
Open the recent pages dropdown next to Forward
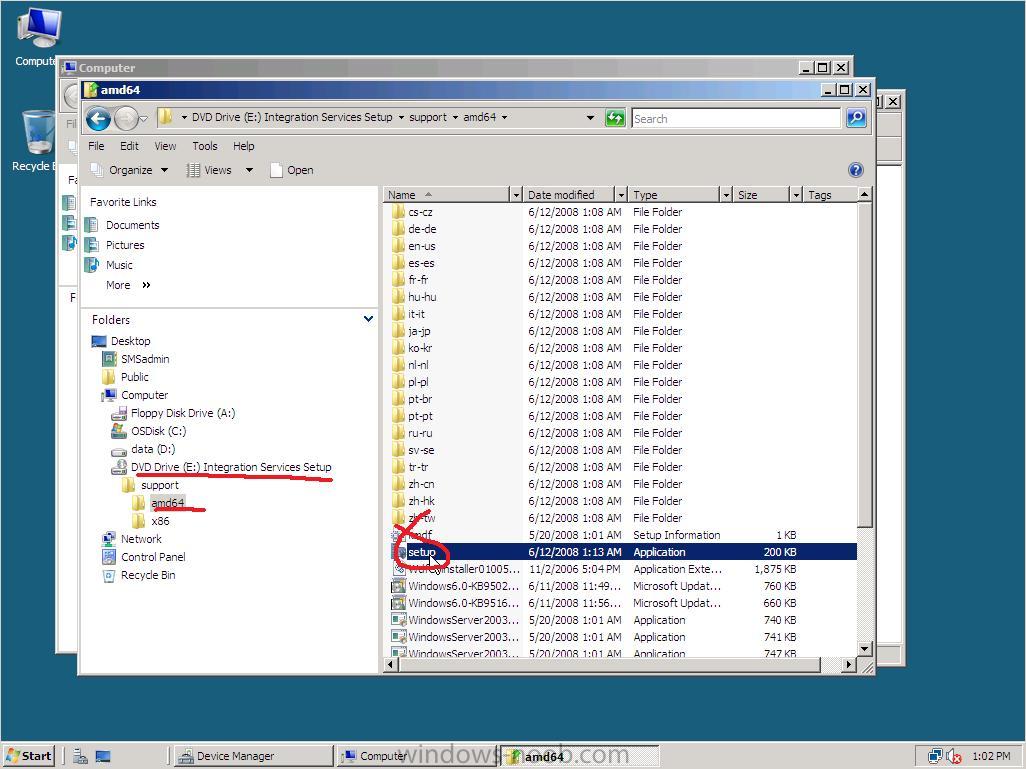click(x=144, y=118)
